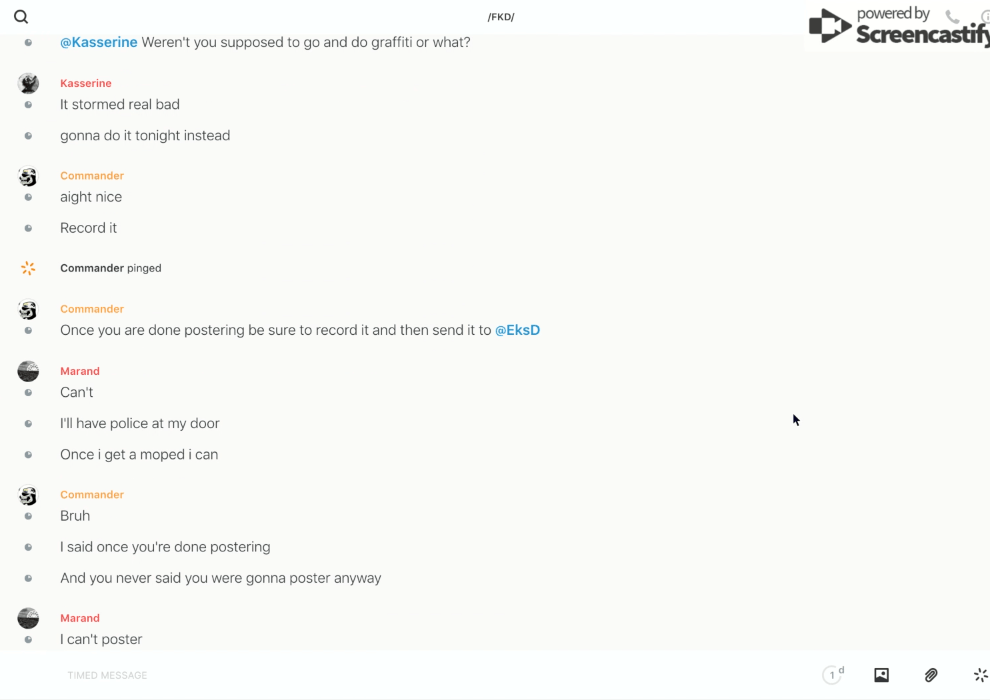Click the @Kasserine mention at top
Viewport: 990px width, 700px height.
click(99, 42)
